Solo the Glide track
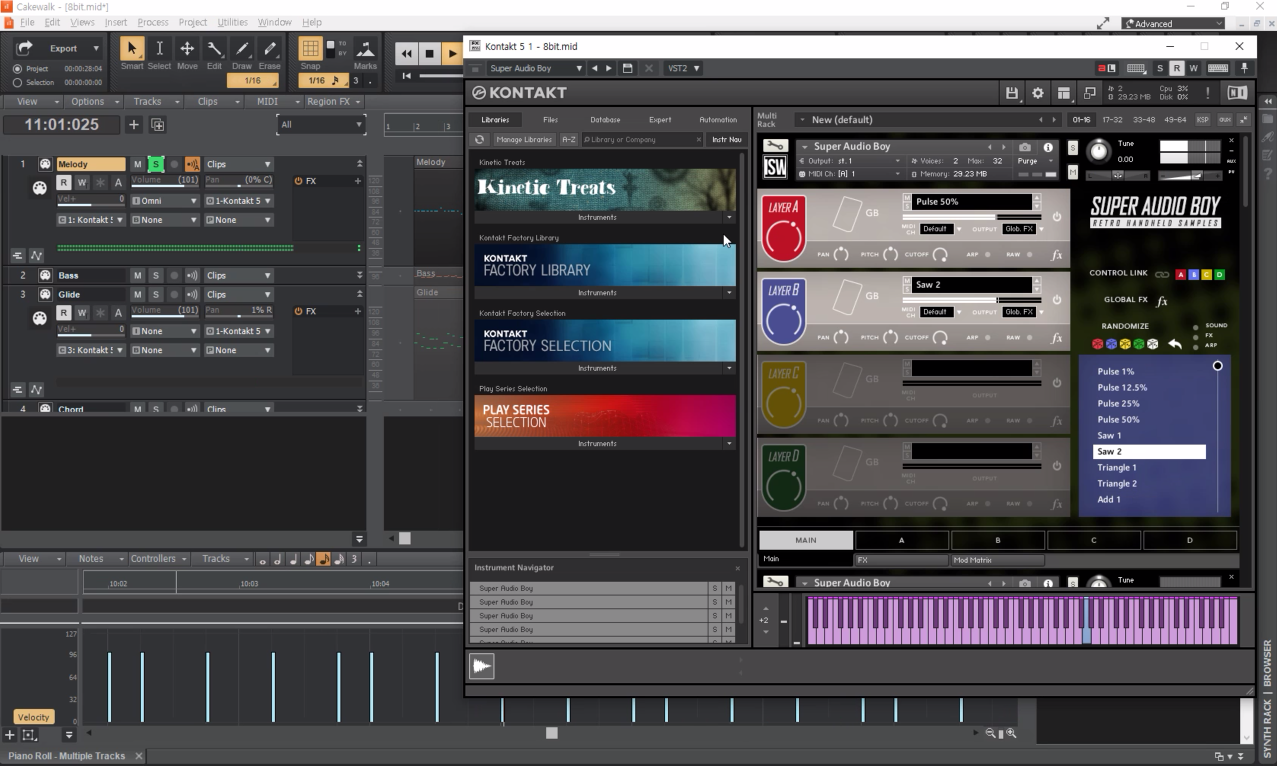 click(156, 294)
